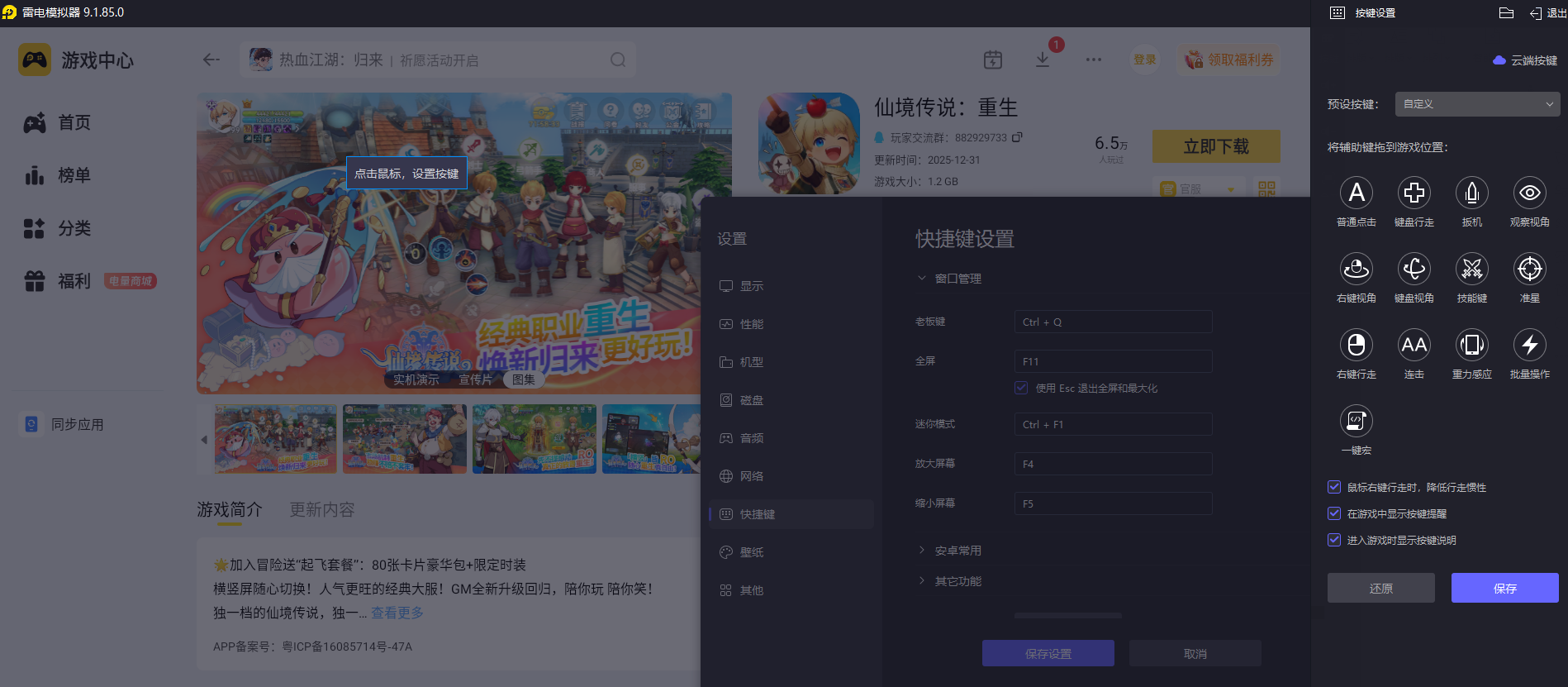Toggle 鼠标右键行走时，降低行走惯性 checkbox

(x=1333, y=487)
